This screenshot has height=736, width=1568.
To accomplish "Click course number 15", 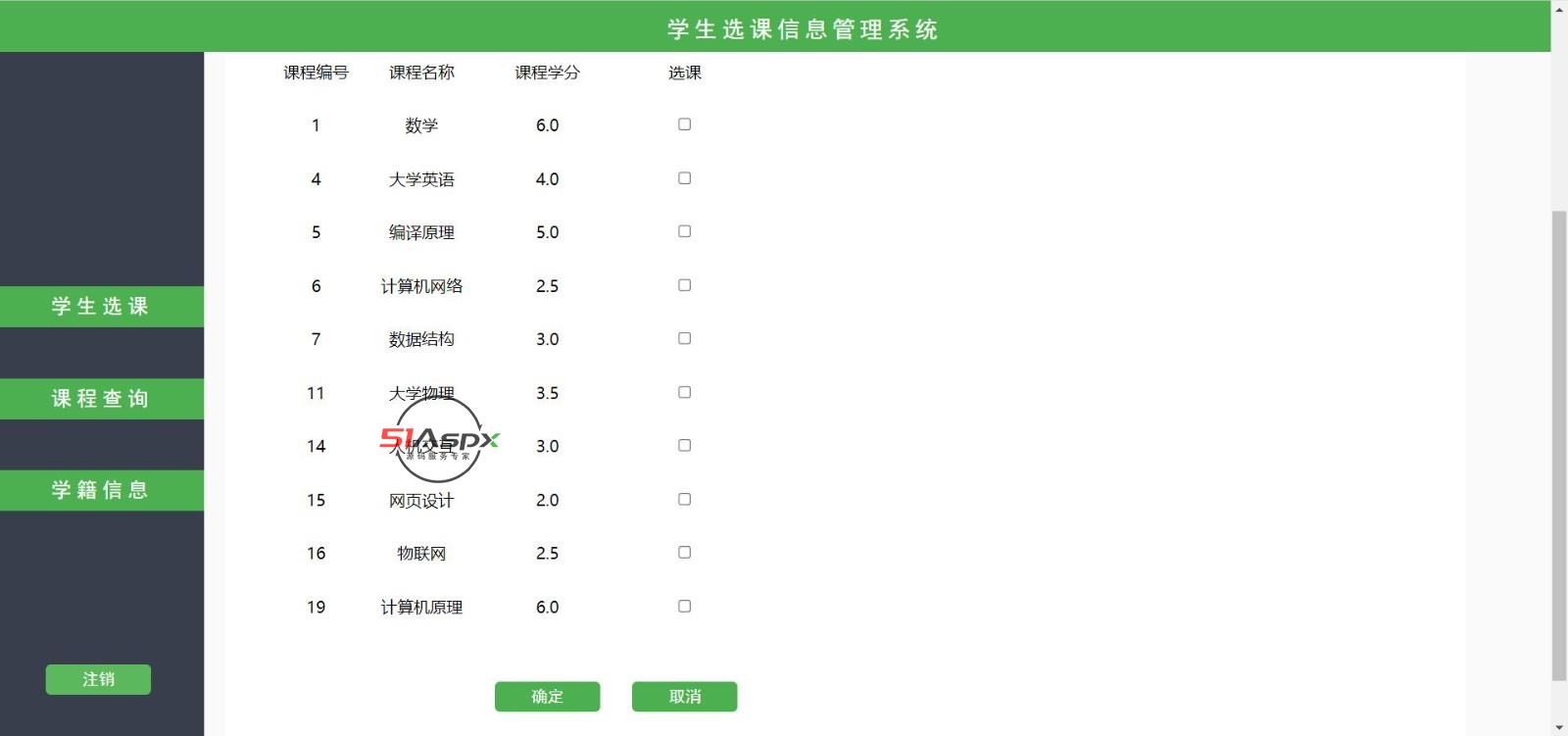I will pyautogui.click(x=316, y=501).
